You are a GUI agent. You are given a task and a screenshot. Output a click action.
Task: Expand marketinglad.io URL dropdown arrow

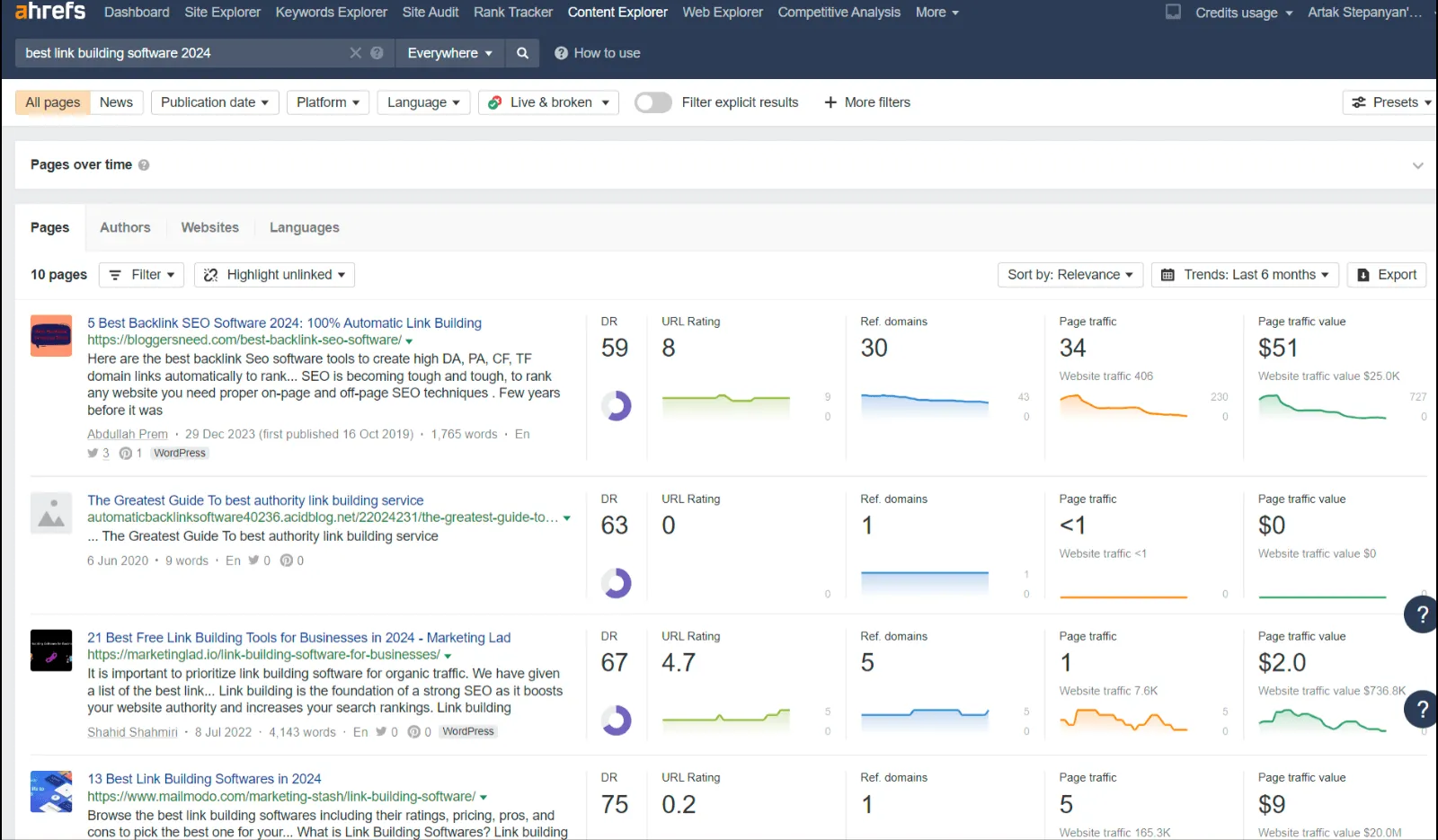click(x=448, y=656)
